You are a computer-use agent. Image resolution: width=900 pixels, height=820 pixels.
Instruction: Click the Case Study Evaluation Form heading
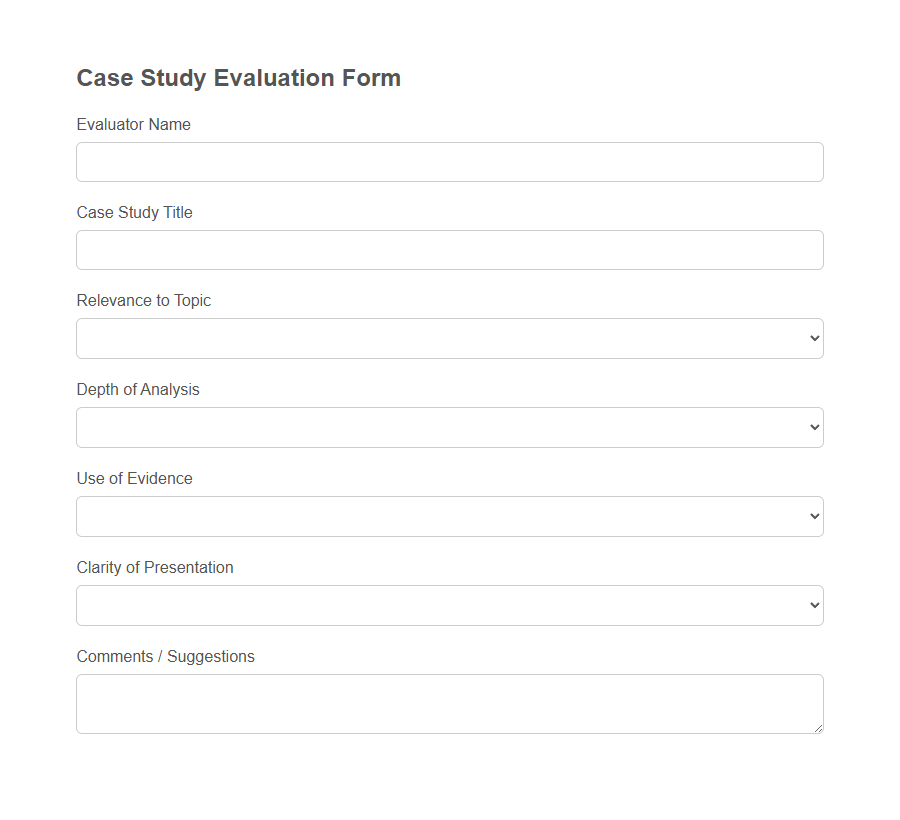[238, 78]
